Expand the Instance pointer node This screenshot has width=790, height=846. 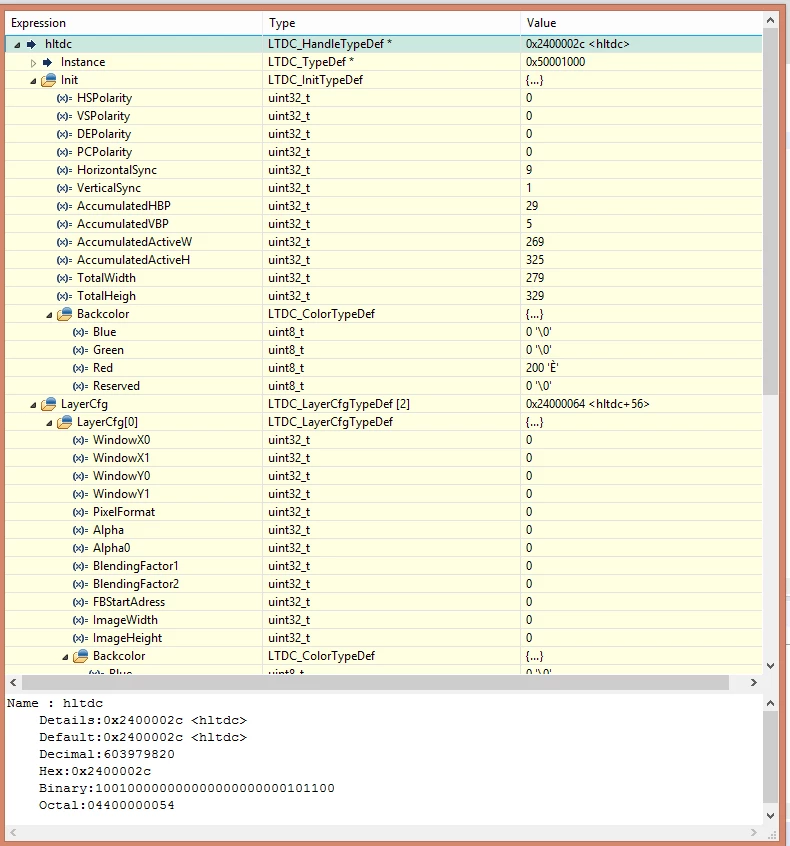(33, 63)
